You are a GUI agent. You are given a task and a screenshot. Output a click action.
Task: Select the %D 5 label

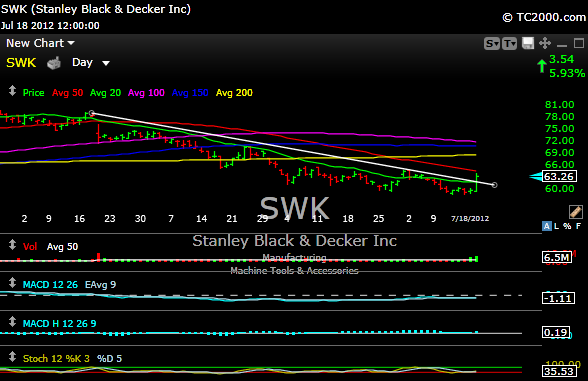click(x=110, y=358)
